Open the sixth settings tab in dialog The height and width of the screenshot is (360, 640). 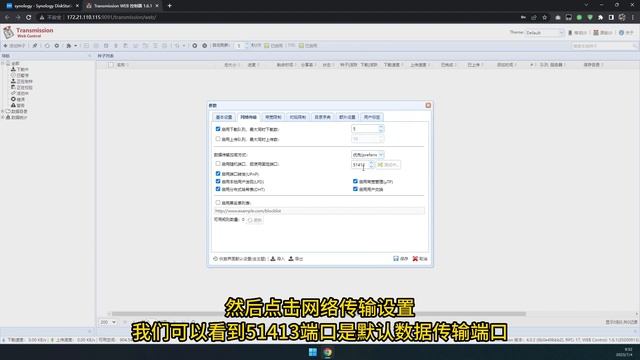[x=347, y=117]
